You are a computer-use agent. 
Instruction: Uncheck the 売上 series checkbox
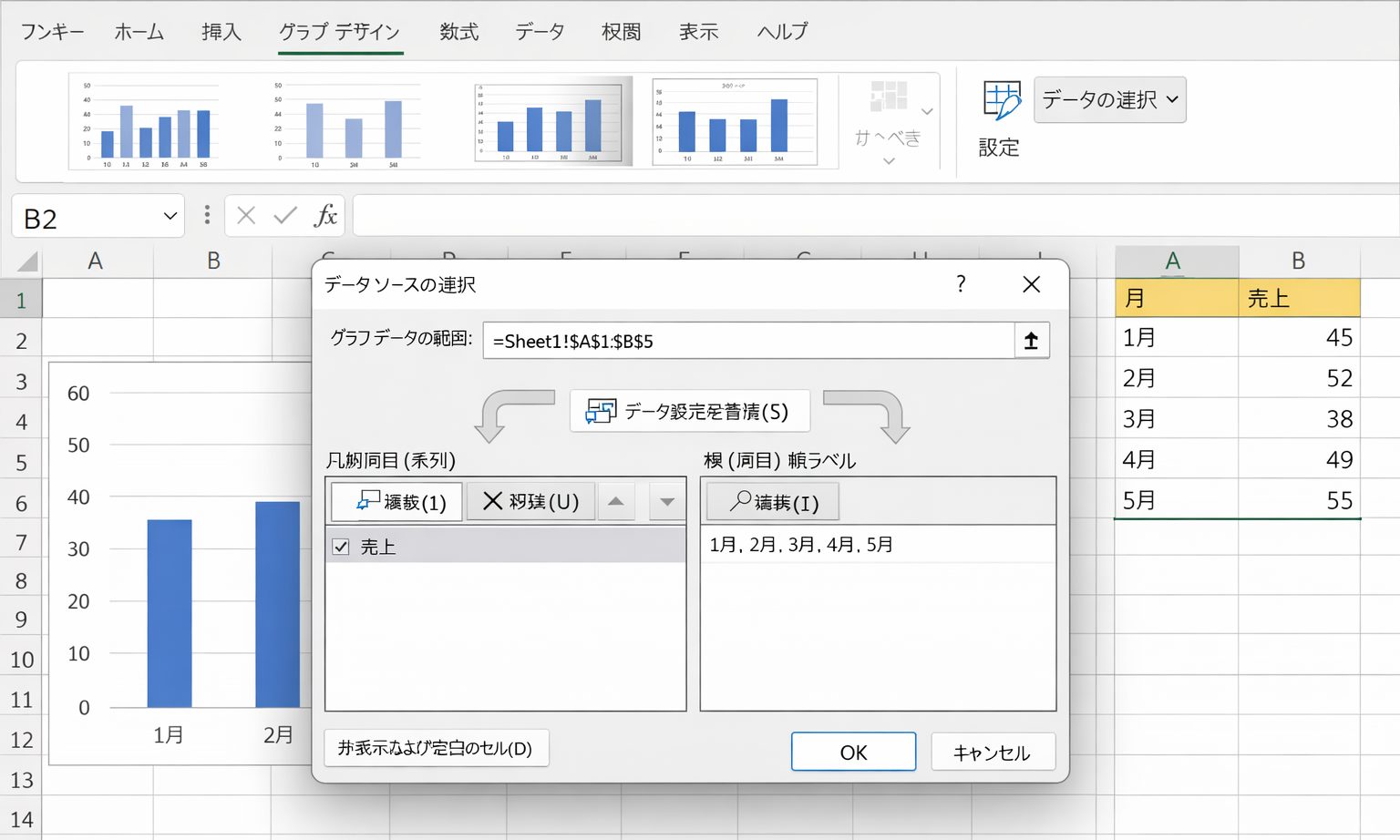pyautogui.click(x=341, y=547)
